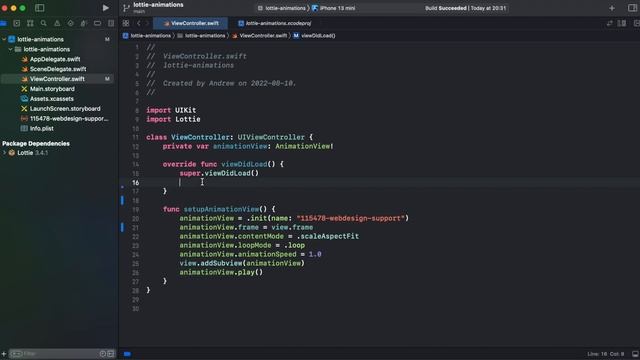Click line number 19 in the gutter
640x360 pixels.
136,209
